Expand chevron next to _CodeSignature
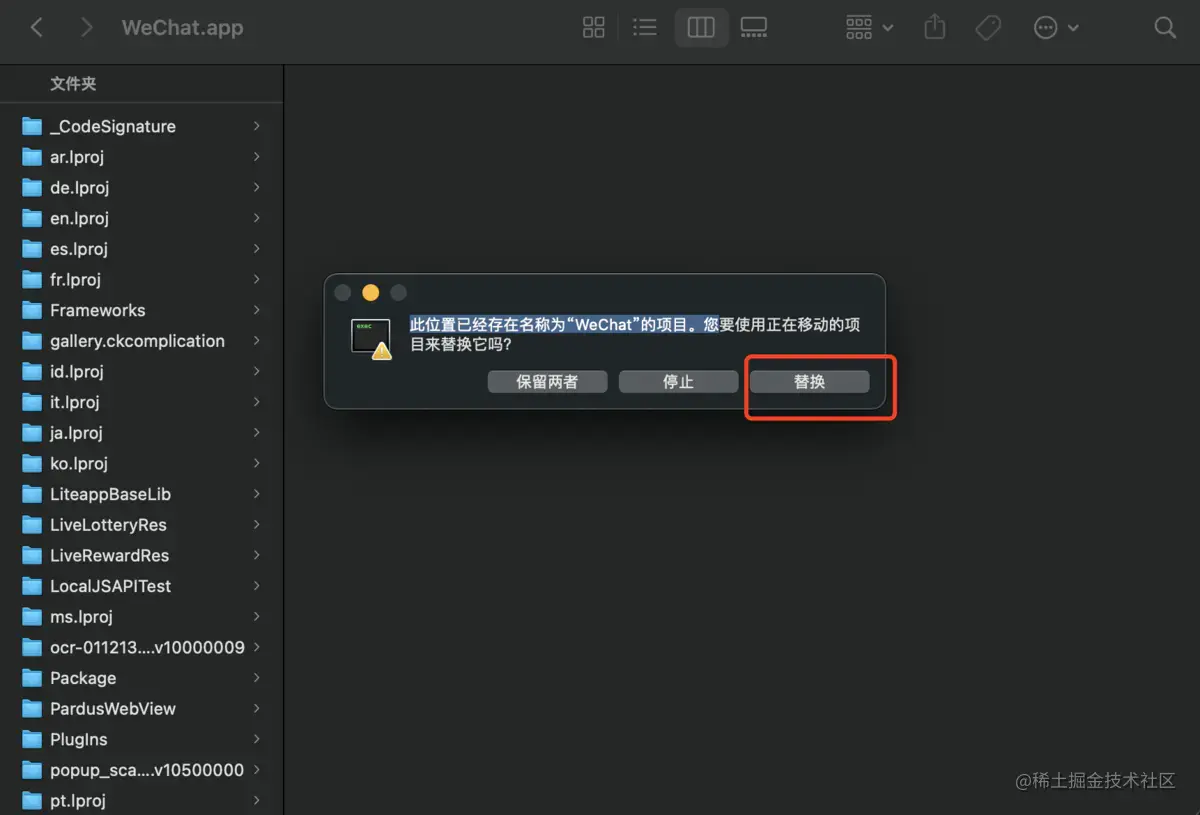The image size is (1200, 815). tap(257, 126)
